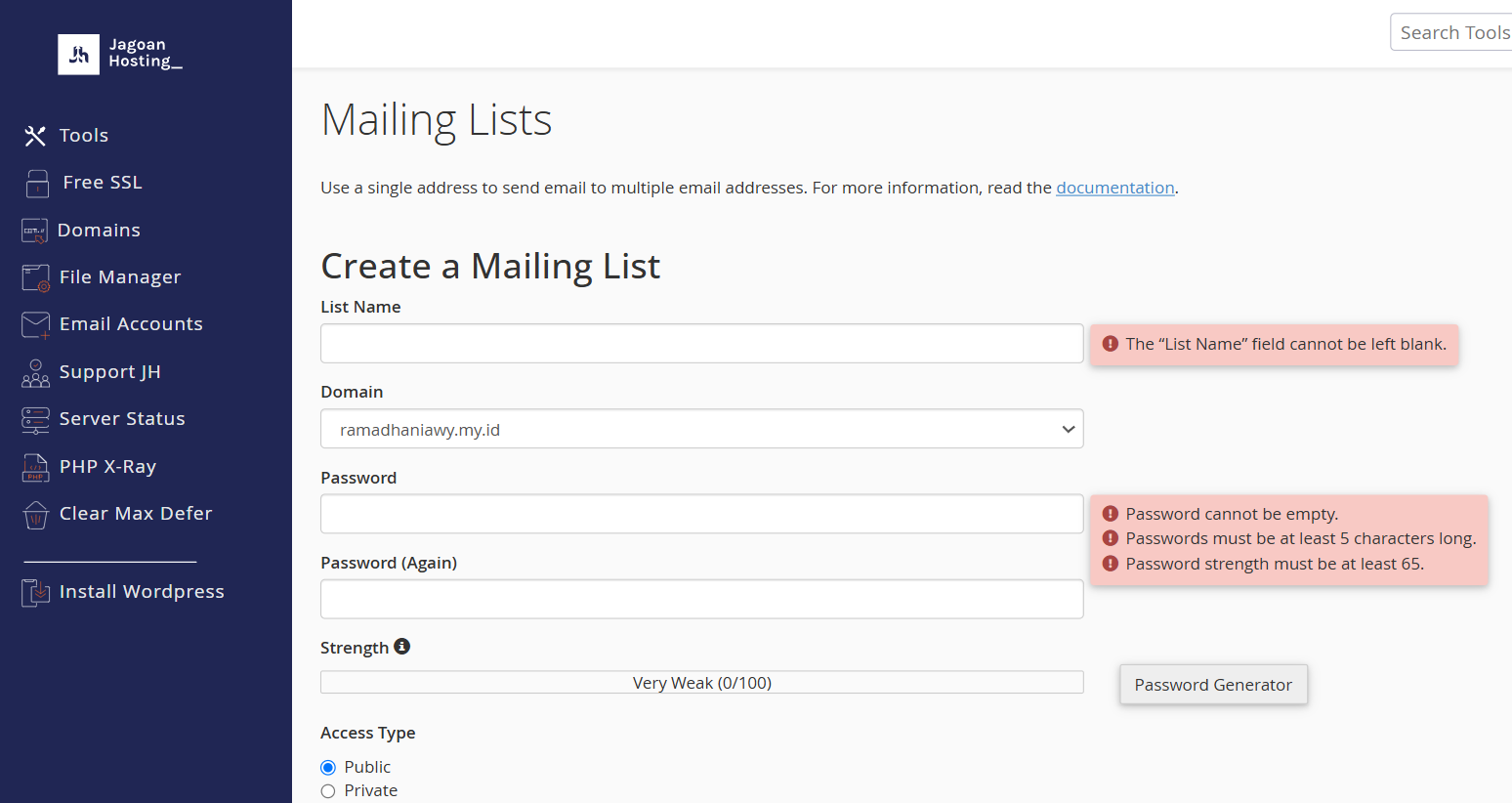Open the Tools wrench icon
The height and width of the screenshot is (803, 1512).
[x=35, y=136]
